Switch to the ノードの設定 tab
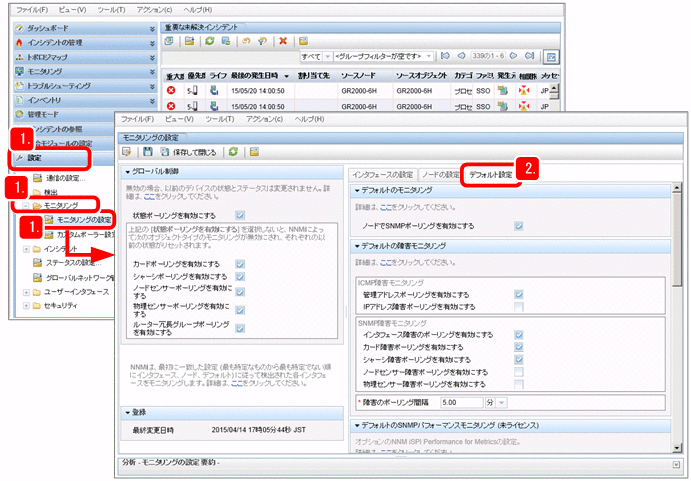Screen dimensions: 691x481 440,175
